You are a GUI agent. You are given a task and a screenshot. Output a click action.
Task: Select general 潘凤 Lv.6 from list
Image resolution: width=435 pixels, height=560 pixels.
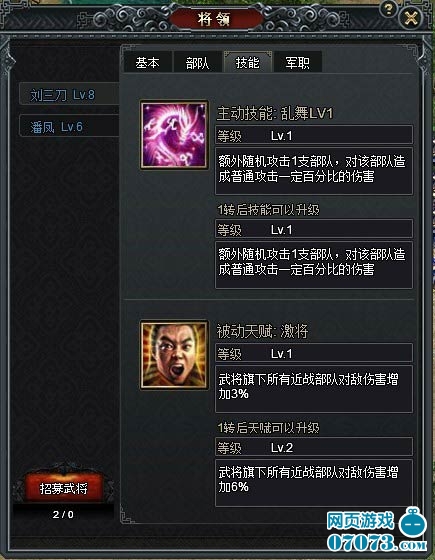tap(69, 126)
